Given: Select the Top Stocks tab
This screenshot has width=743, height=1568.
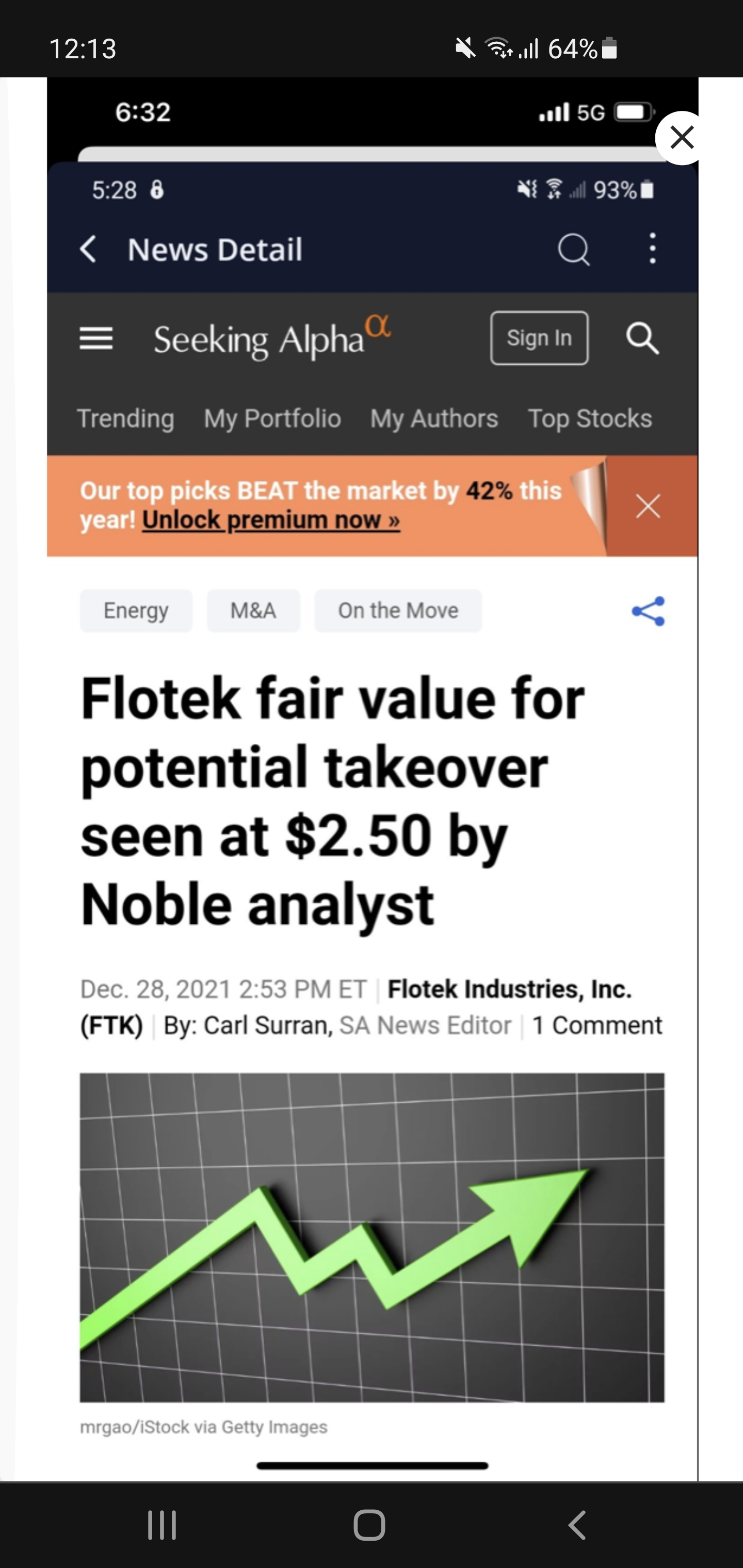Looking at the screenshot, I should pyautogui.click(x=590, y=419).
